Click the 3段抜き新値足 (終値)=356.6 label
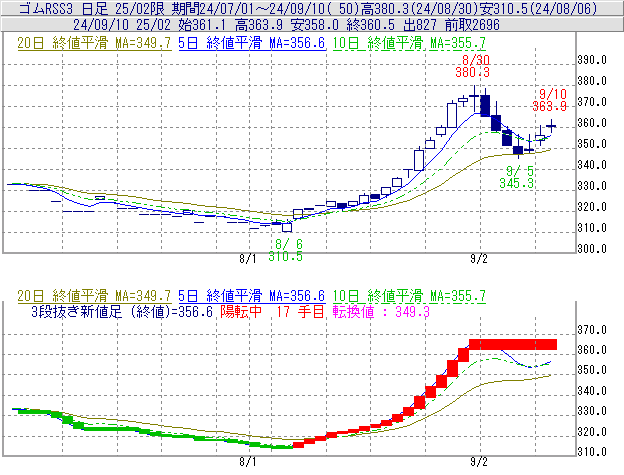This screenshot has width=624, height=475. pos(122,311)
